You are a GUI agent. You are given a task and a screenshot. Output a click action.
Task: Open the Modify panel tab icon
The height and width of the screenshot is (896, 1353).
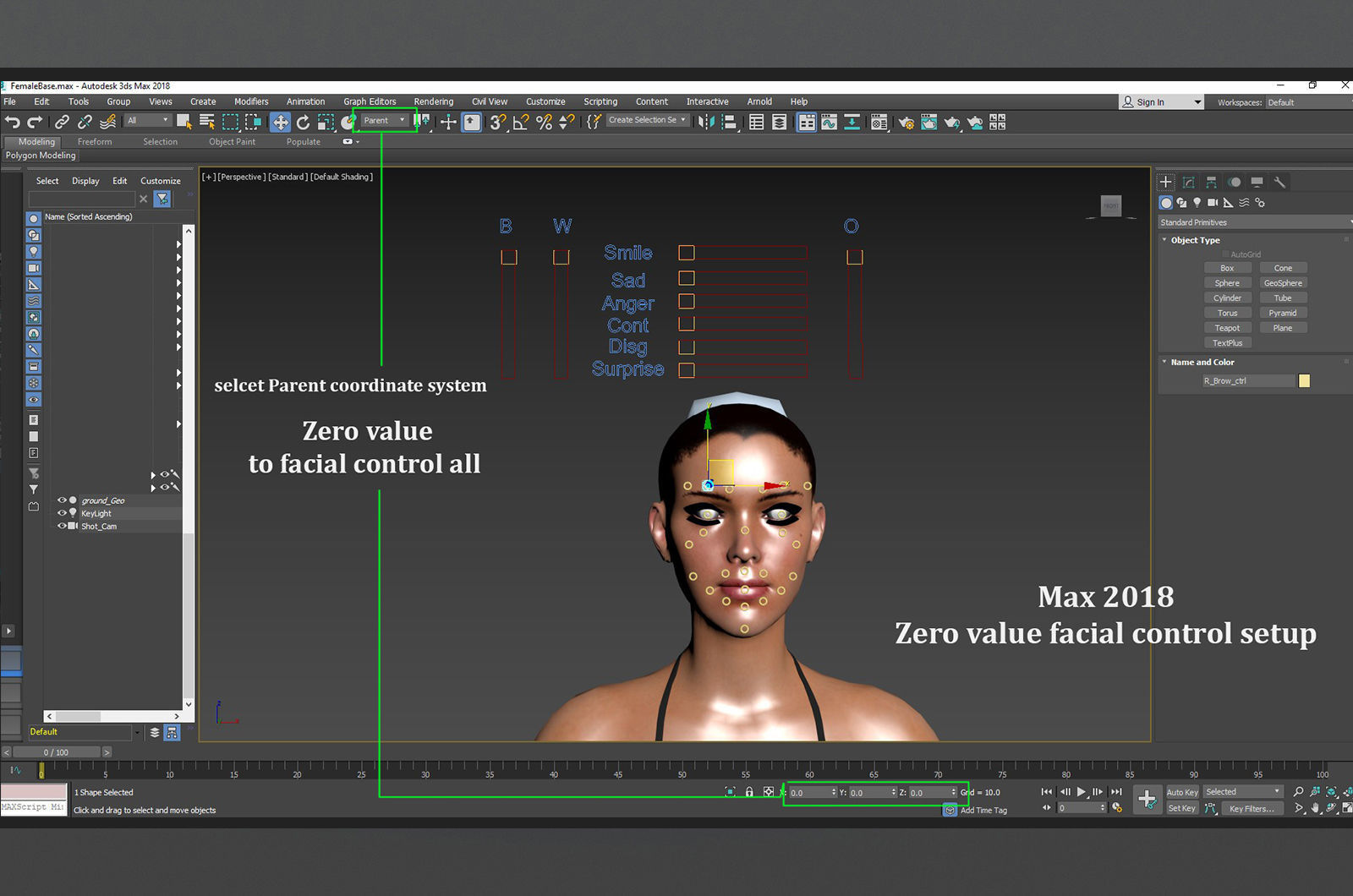(1188, 182)
